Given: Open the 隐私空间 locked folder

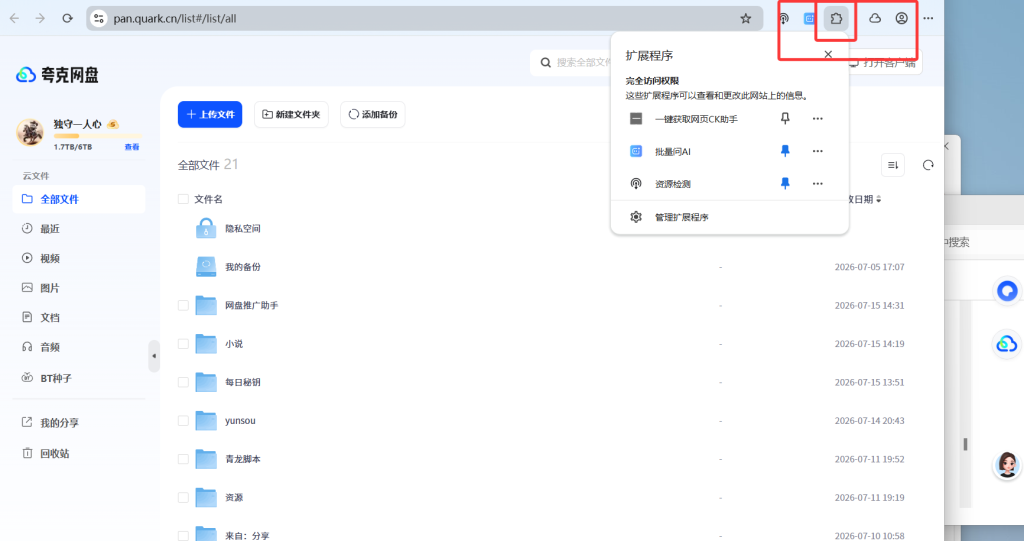Looking at the screenshot, I should pos(206,228).
